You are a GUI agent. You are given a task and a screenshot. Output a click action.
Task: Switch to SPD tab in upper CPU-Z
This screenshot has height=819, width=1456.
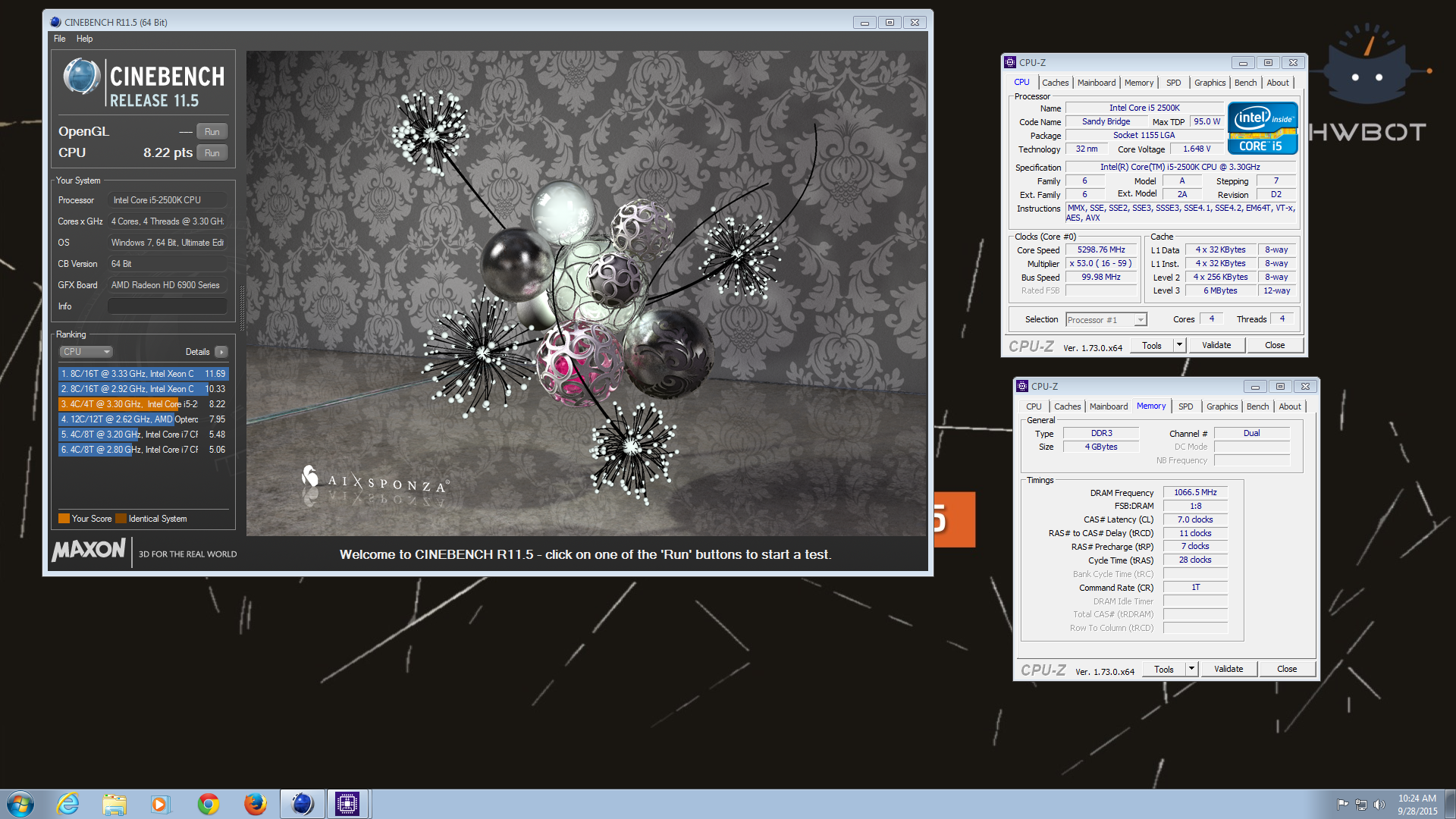click(1173, 83)
